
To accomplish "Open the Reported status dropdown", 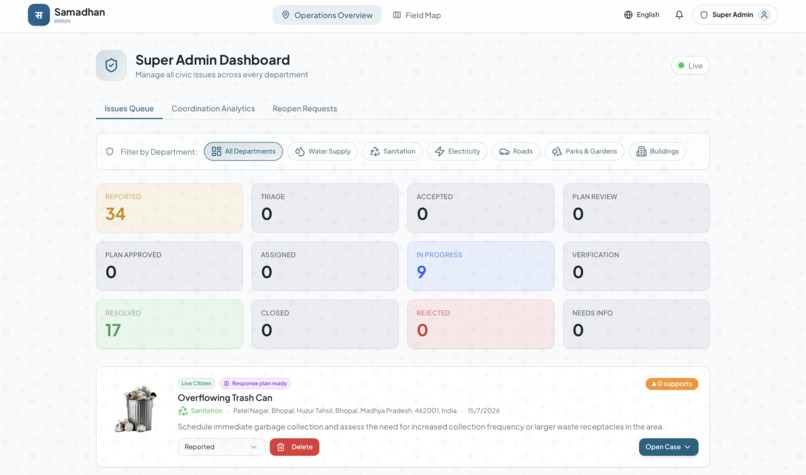I will coord(221,447).
